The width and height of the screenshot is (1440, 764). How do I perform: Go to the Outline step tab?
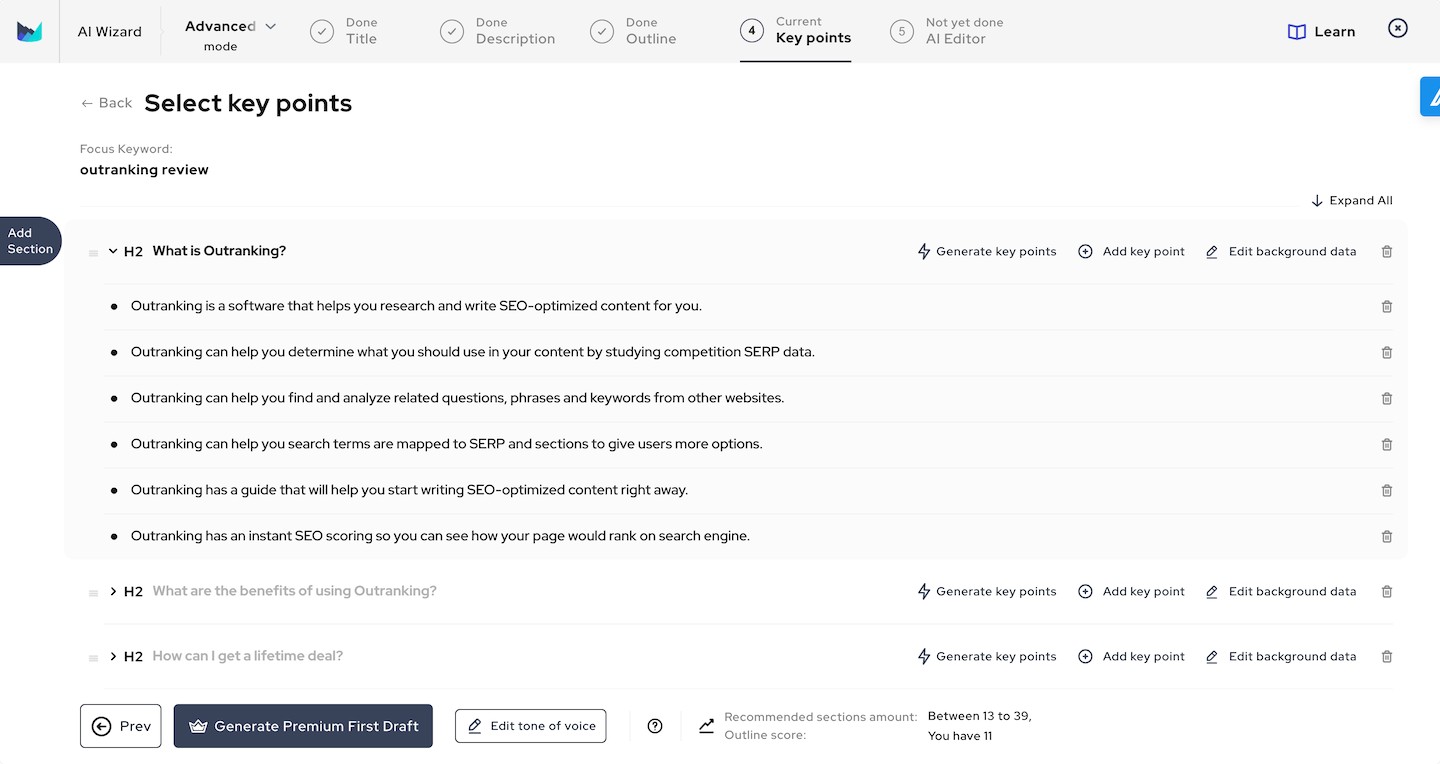coord(634,31)
